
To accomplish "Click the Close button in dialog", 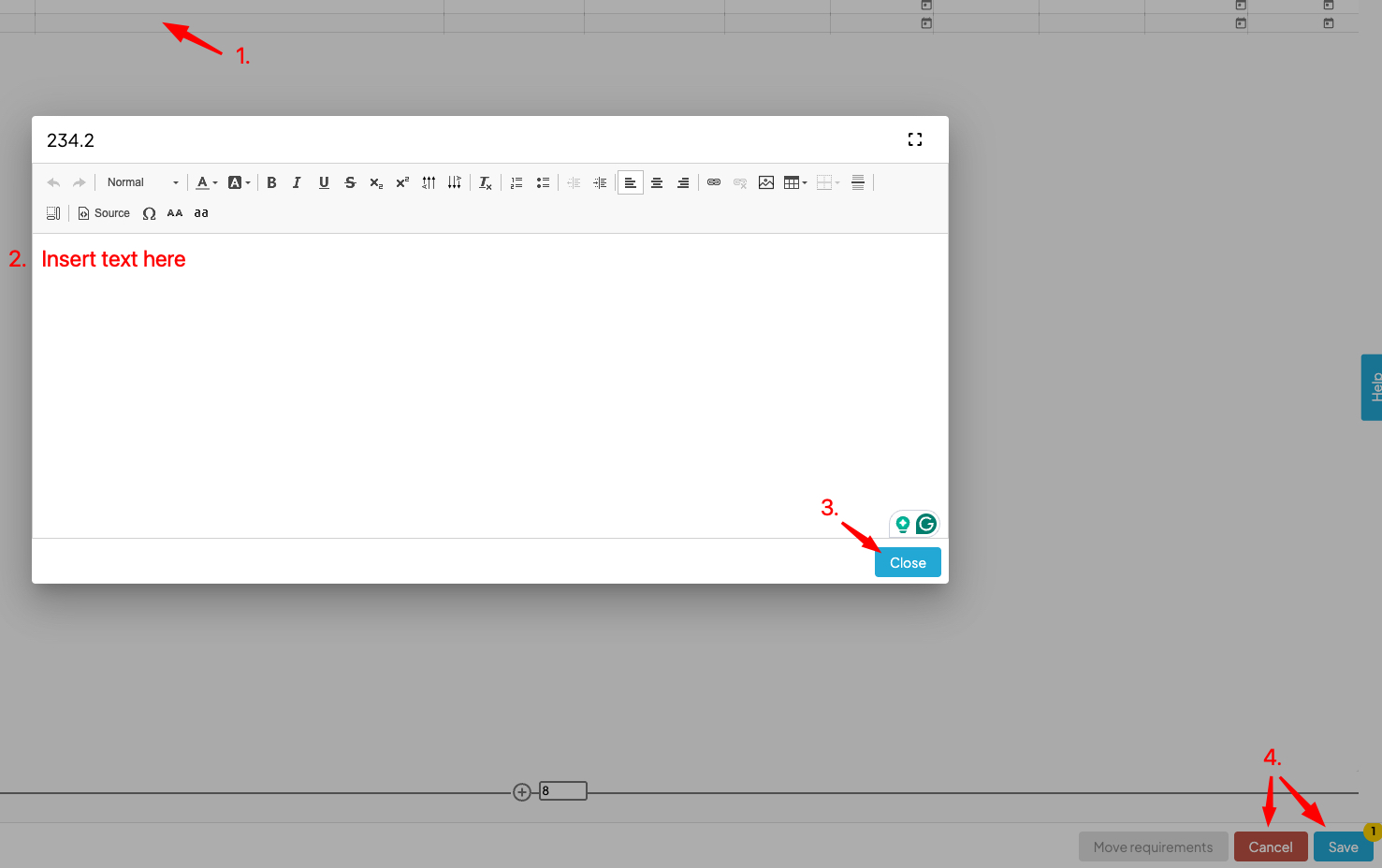I will tap(908, 562).
